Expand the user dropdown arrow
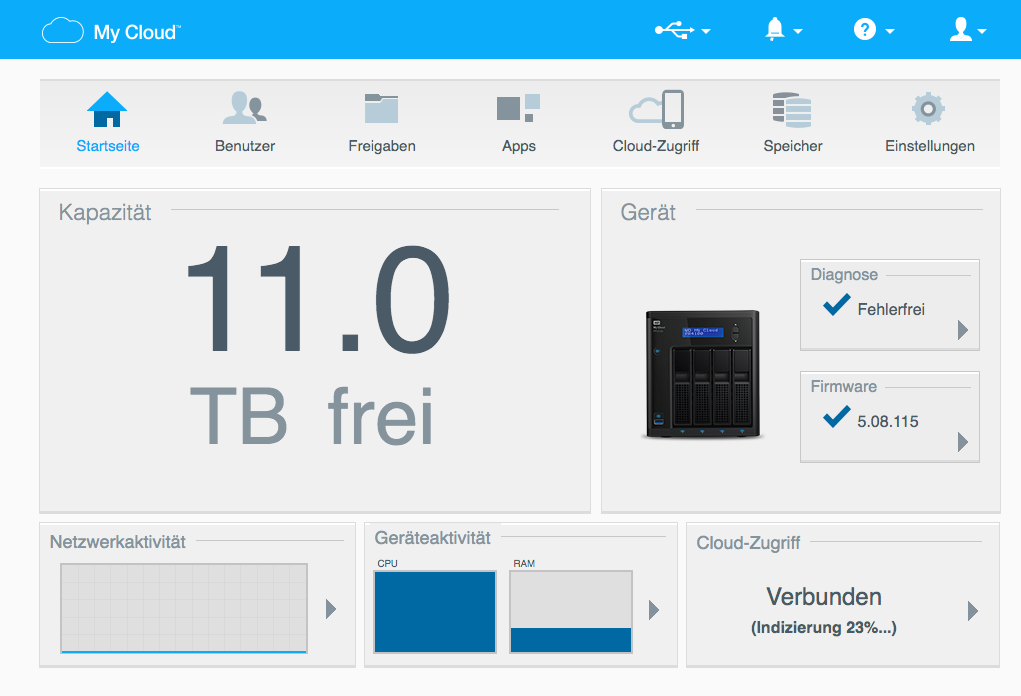 point(982,31)
